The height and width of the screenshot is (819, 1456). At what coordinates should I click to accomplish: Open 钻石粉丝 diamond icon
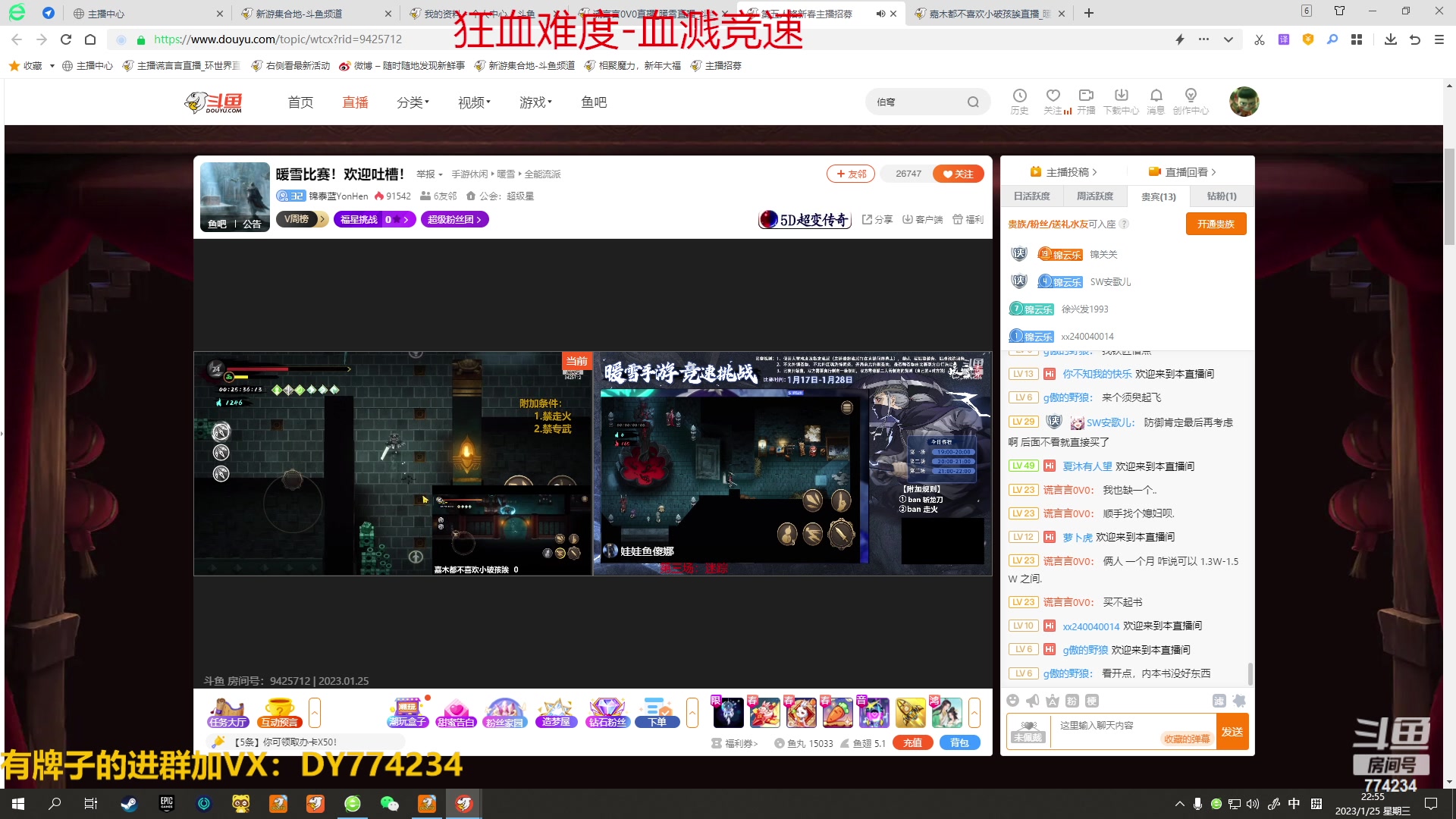coord(607,713)
